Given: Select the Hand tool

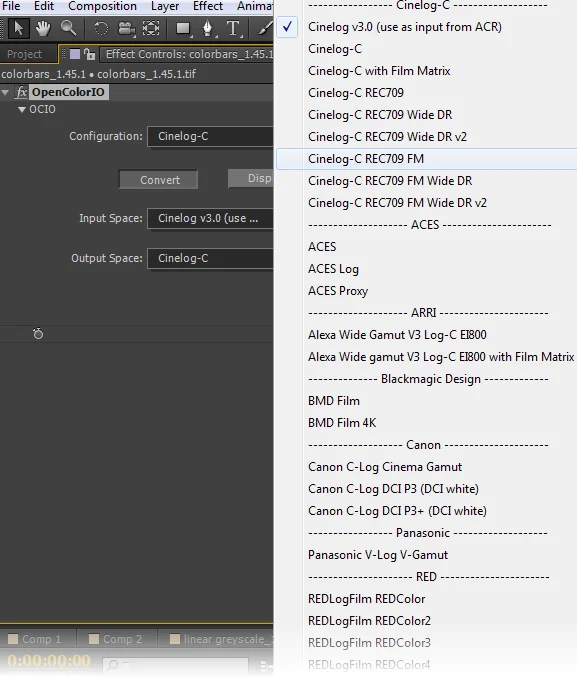Looking at the screenshot, I should (43, 28).
